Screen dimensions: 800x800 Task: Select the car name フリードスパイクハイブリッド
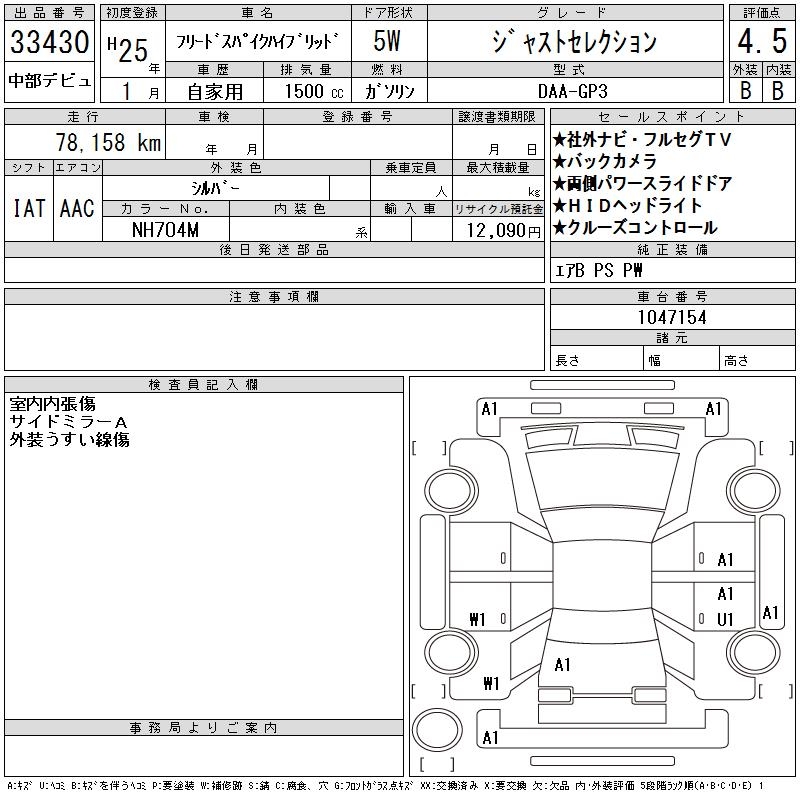click(258, 41)
